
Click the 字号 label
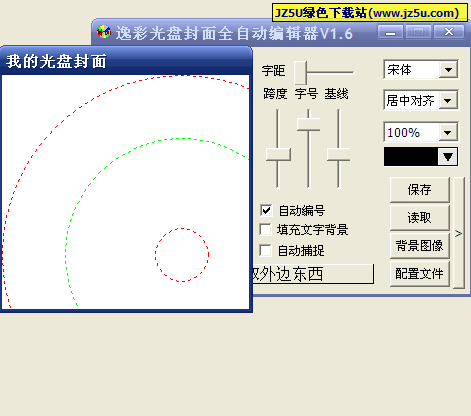tap(306, 94)
